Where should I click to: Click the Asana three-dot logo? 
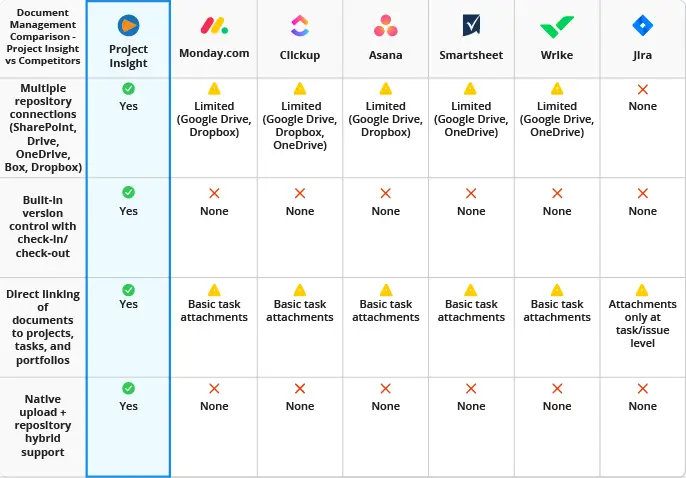click(385, 26)
